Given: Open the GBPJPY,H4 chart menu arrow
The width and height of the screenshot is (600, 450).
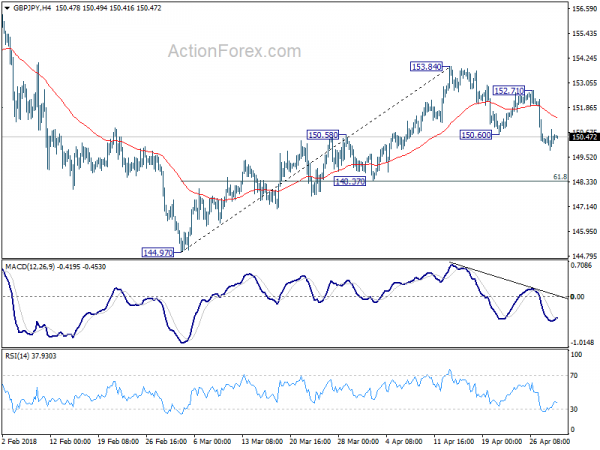Looking at the screenshot, I should (x=7, y=8).
